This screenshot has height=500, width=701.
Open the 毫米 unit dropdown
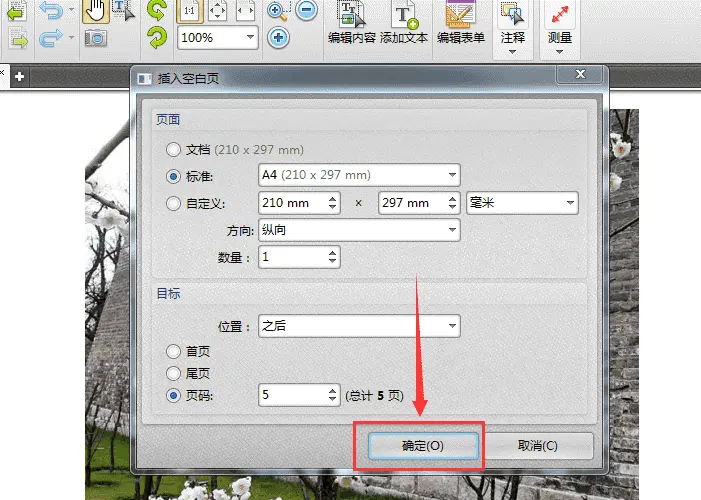pos(522,203)
